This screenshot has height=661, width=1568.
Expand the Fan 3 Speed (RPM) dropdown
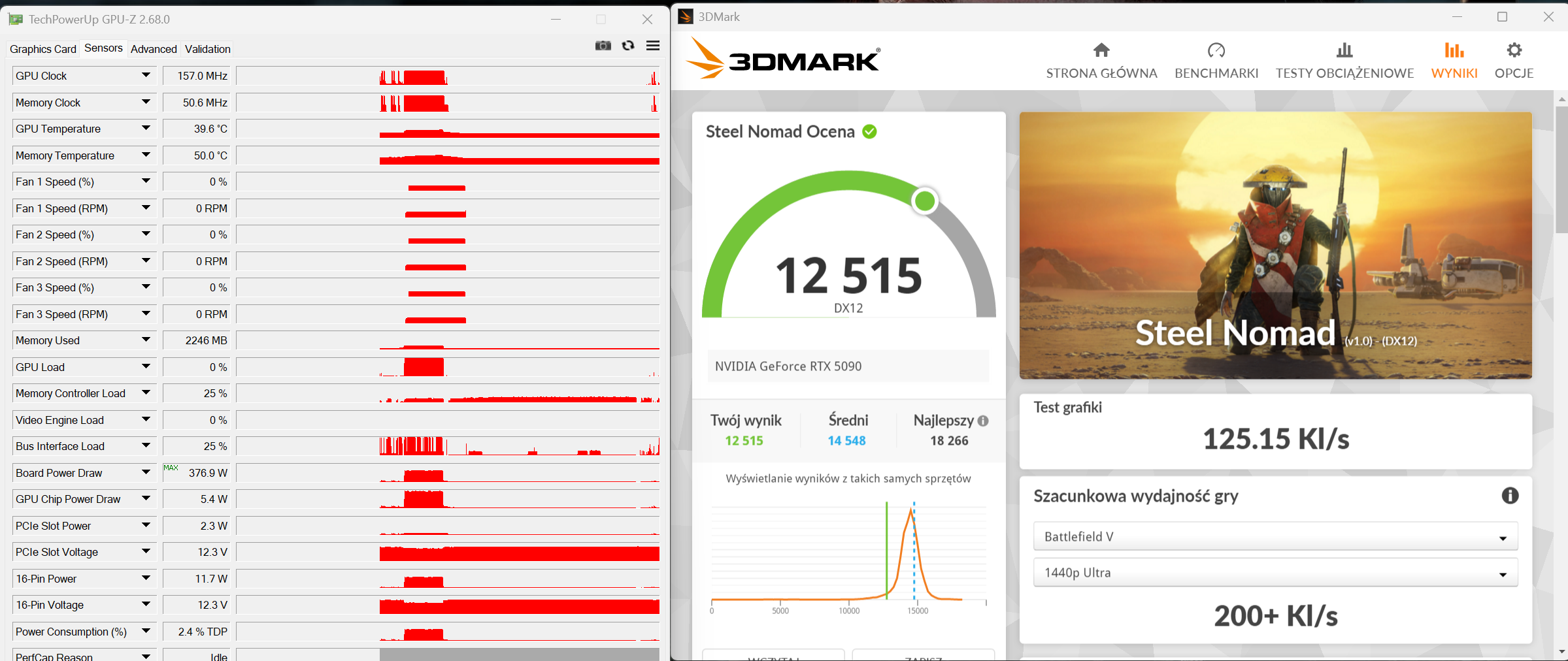click(146, 314)
